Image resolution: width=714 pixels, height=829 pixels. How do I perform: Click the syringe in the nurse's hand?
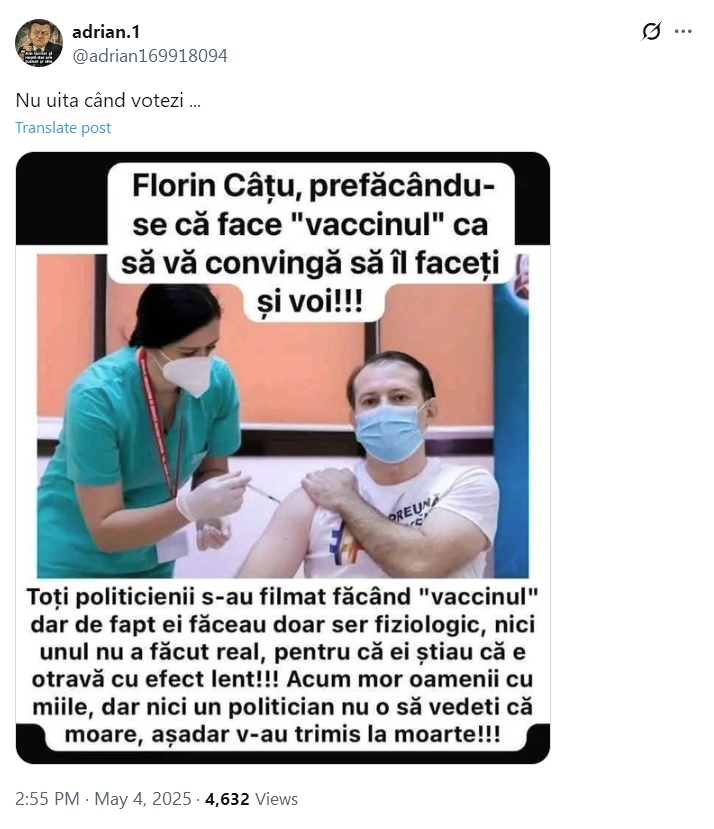click(x=263, y=492)
